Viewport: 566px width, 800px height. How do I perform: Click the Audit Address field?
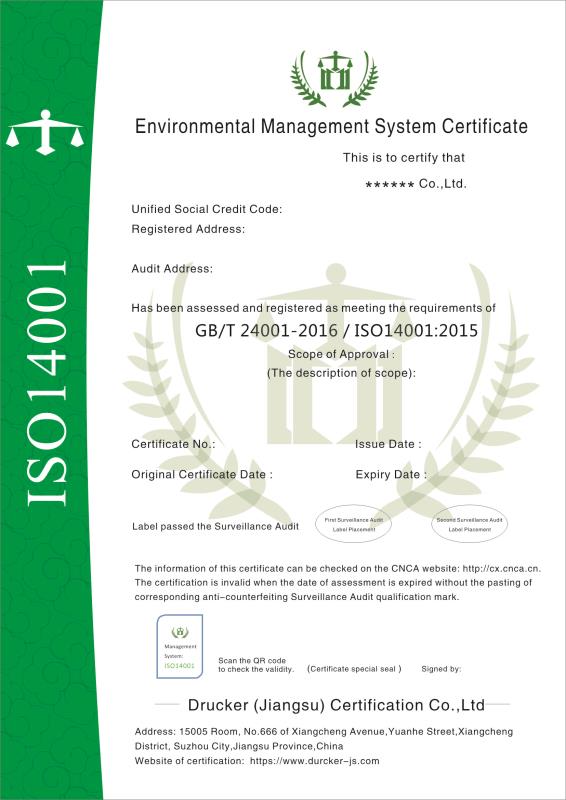coord(172,268)
